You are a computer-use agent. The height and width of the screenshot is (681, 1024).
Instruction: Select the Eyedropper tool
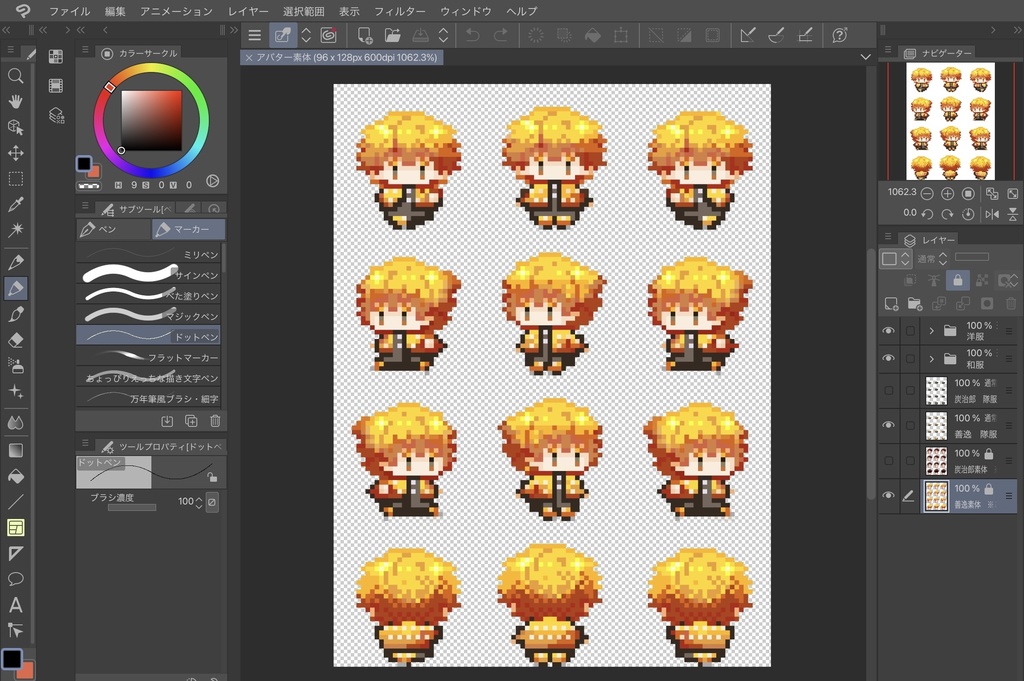click(x=15, y=204)
